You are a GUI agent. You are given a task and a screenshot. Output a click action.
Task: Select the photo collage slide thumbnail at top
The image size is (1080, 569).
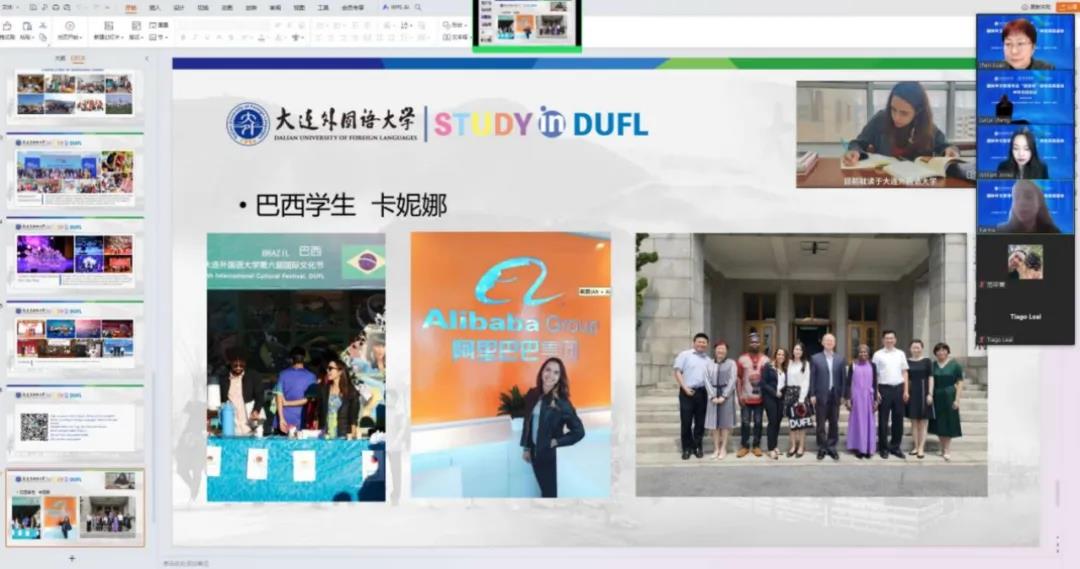tap(75, 94)
